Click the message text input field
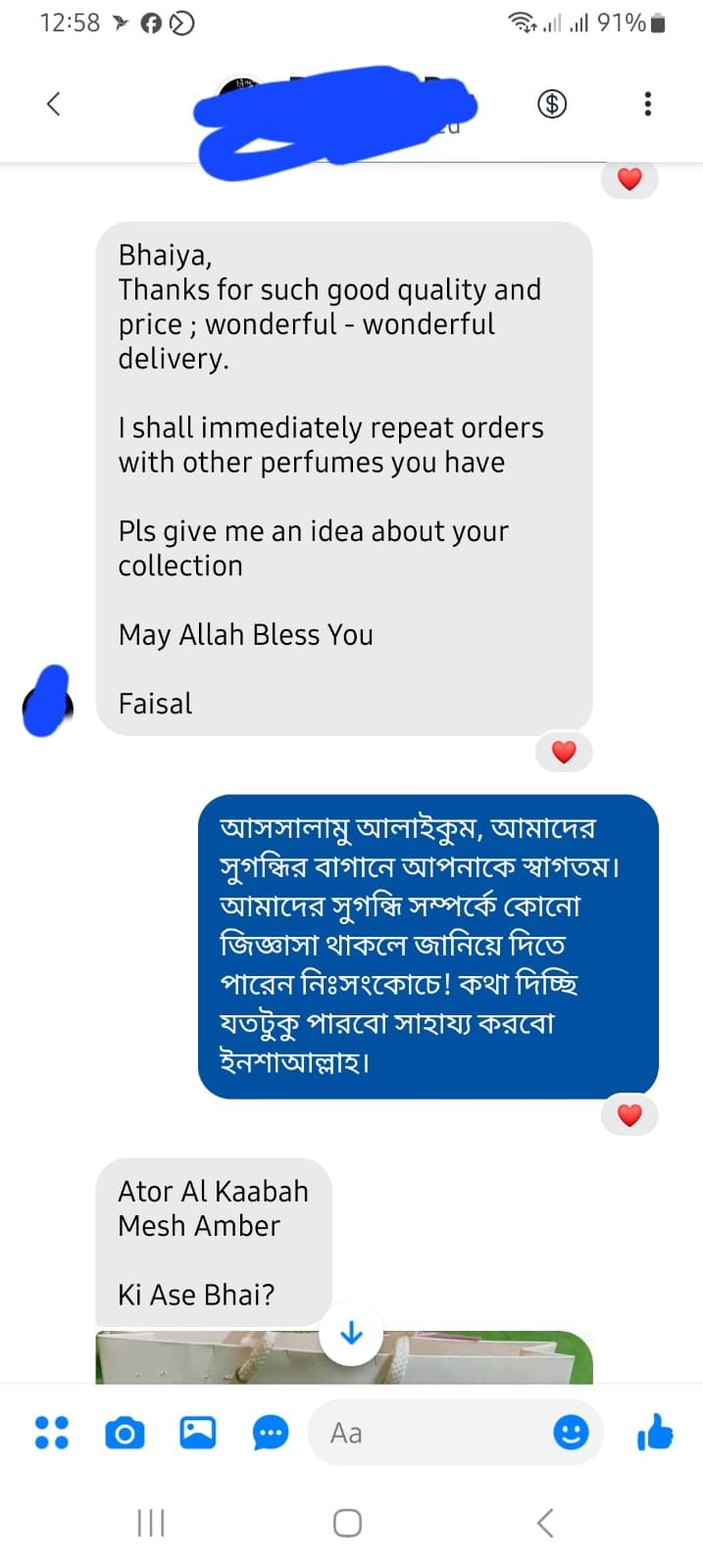 point(431,1433)
